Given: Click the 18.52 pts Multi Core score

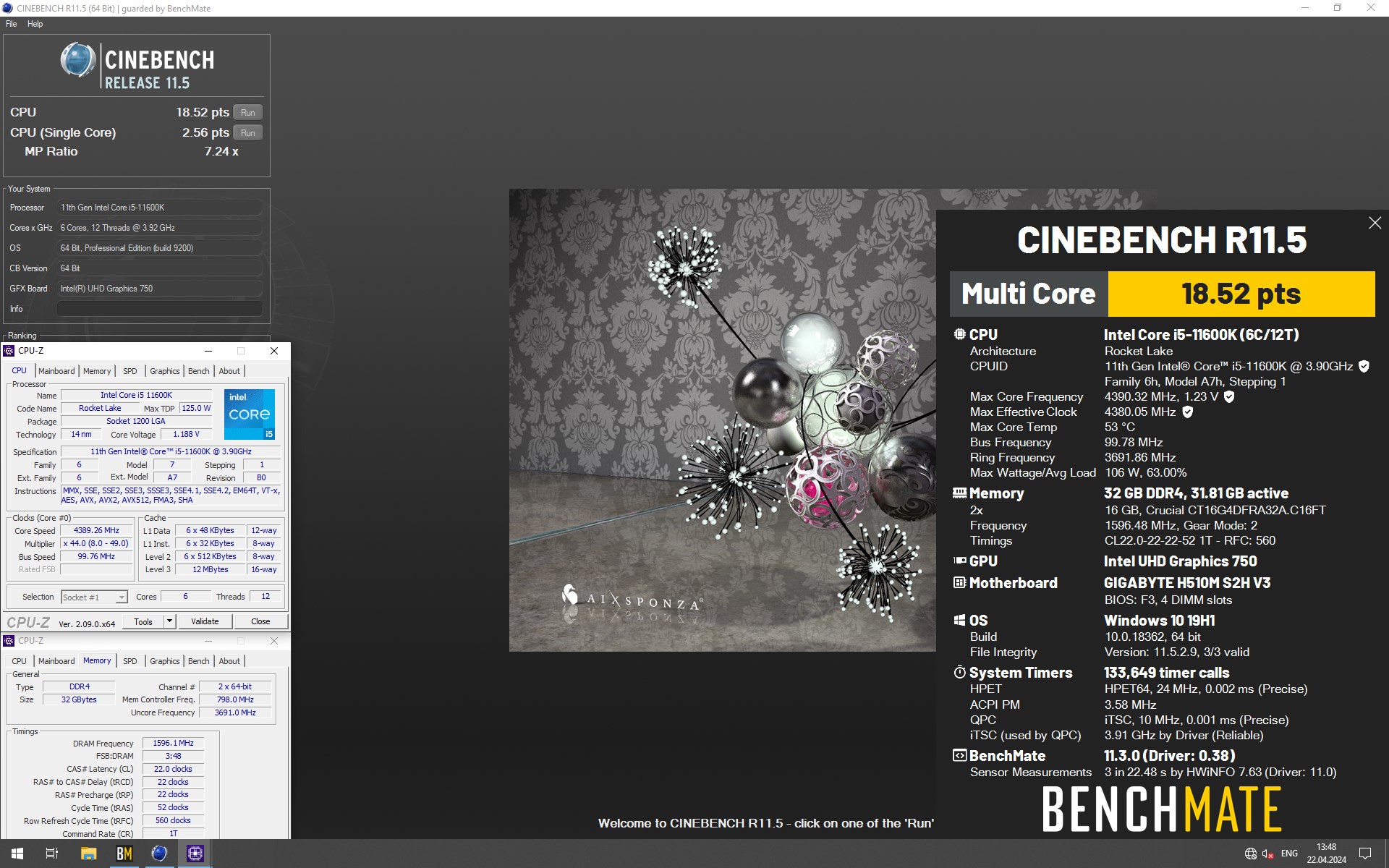Looking at the screenshot, I should pyautogui.click(x=1241, y=294).
